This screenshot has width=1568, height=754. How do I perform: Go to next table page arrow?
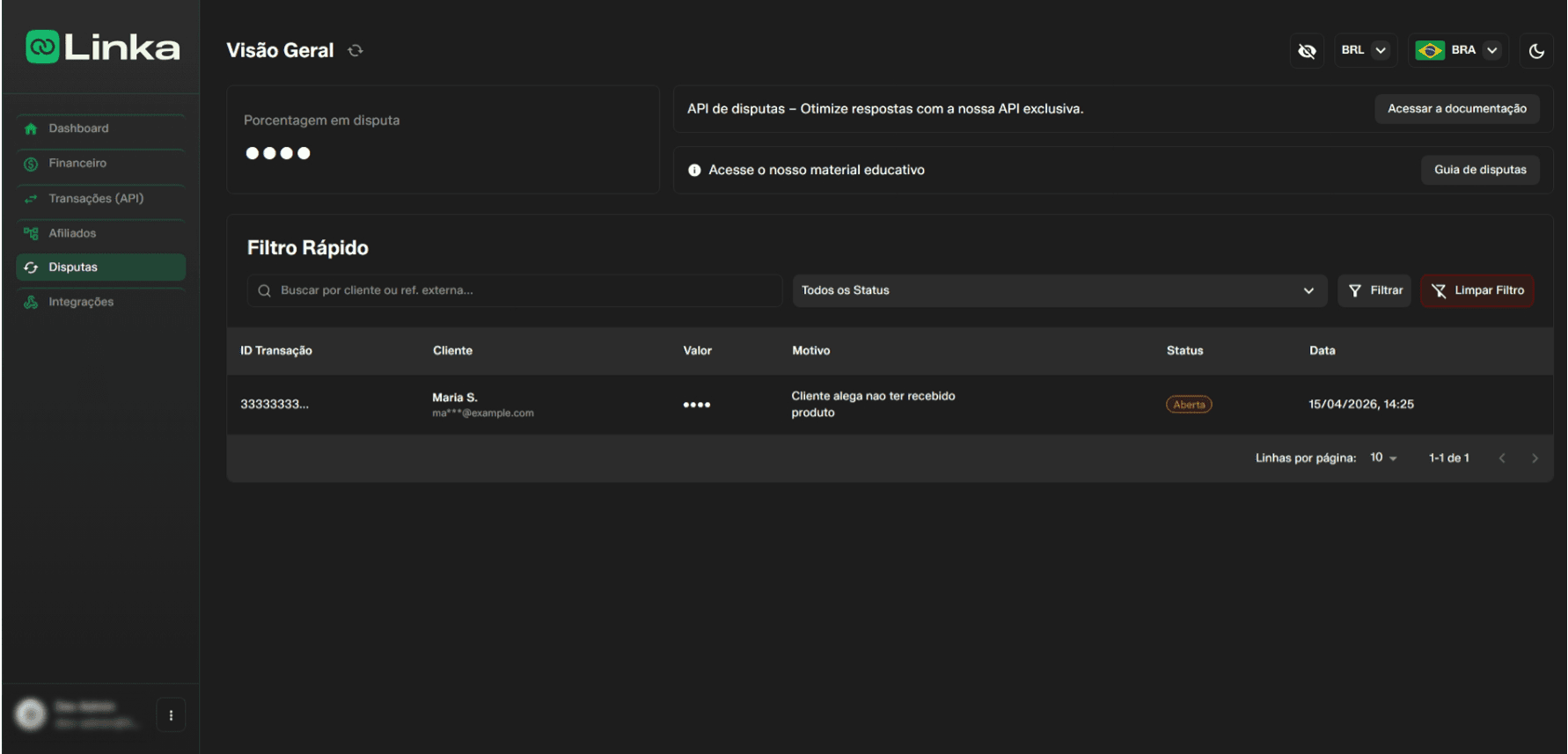[x=1535, y=458]
